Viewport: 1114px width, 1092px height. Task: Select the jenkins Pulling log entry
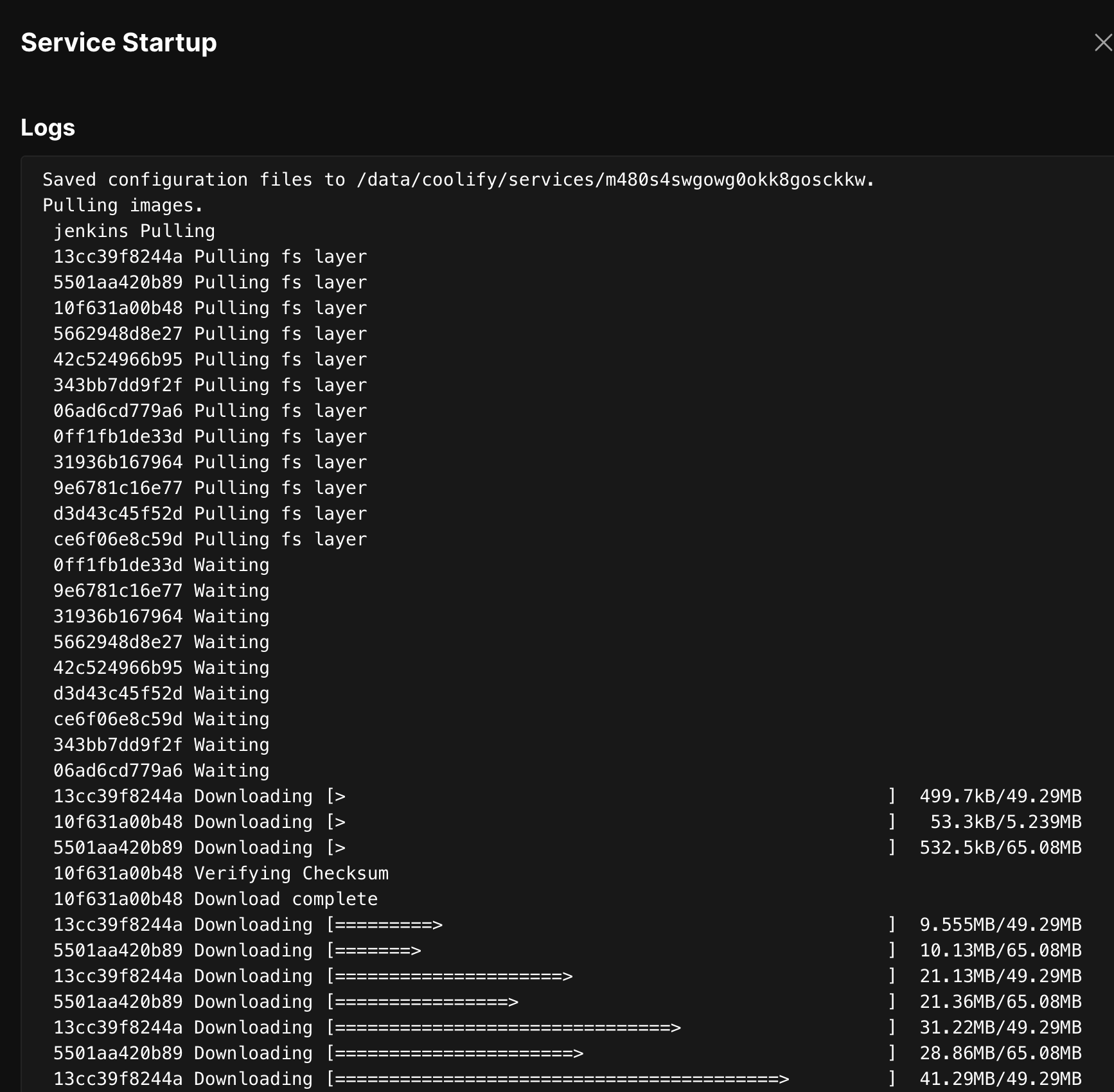coord(134,231)
